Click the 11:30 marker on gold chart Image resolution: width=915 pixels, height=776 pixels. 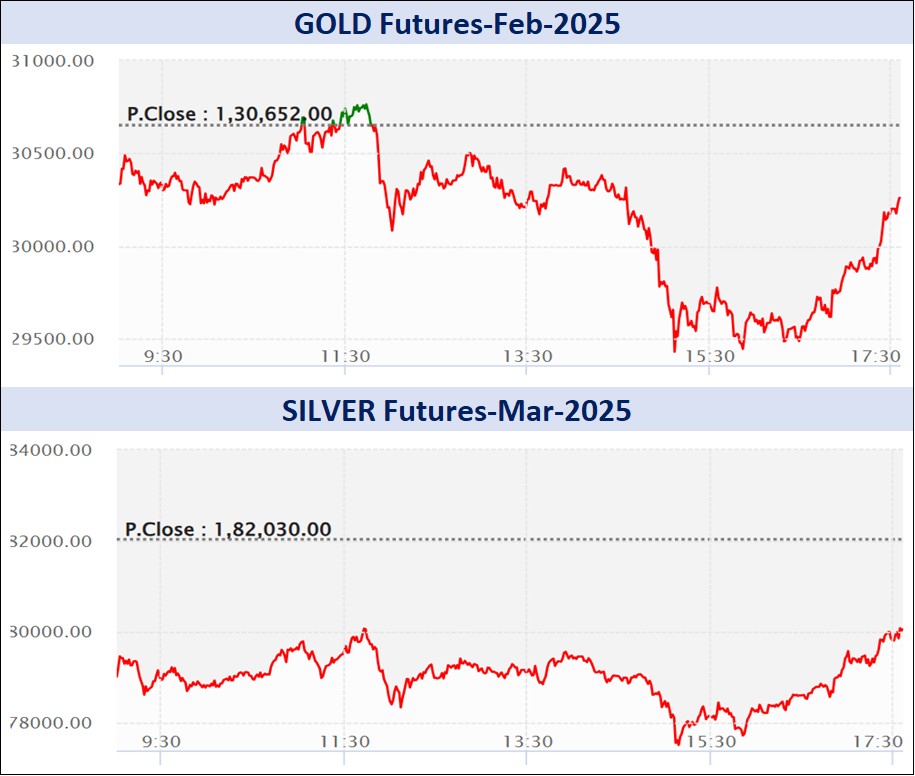(343, 355)
